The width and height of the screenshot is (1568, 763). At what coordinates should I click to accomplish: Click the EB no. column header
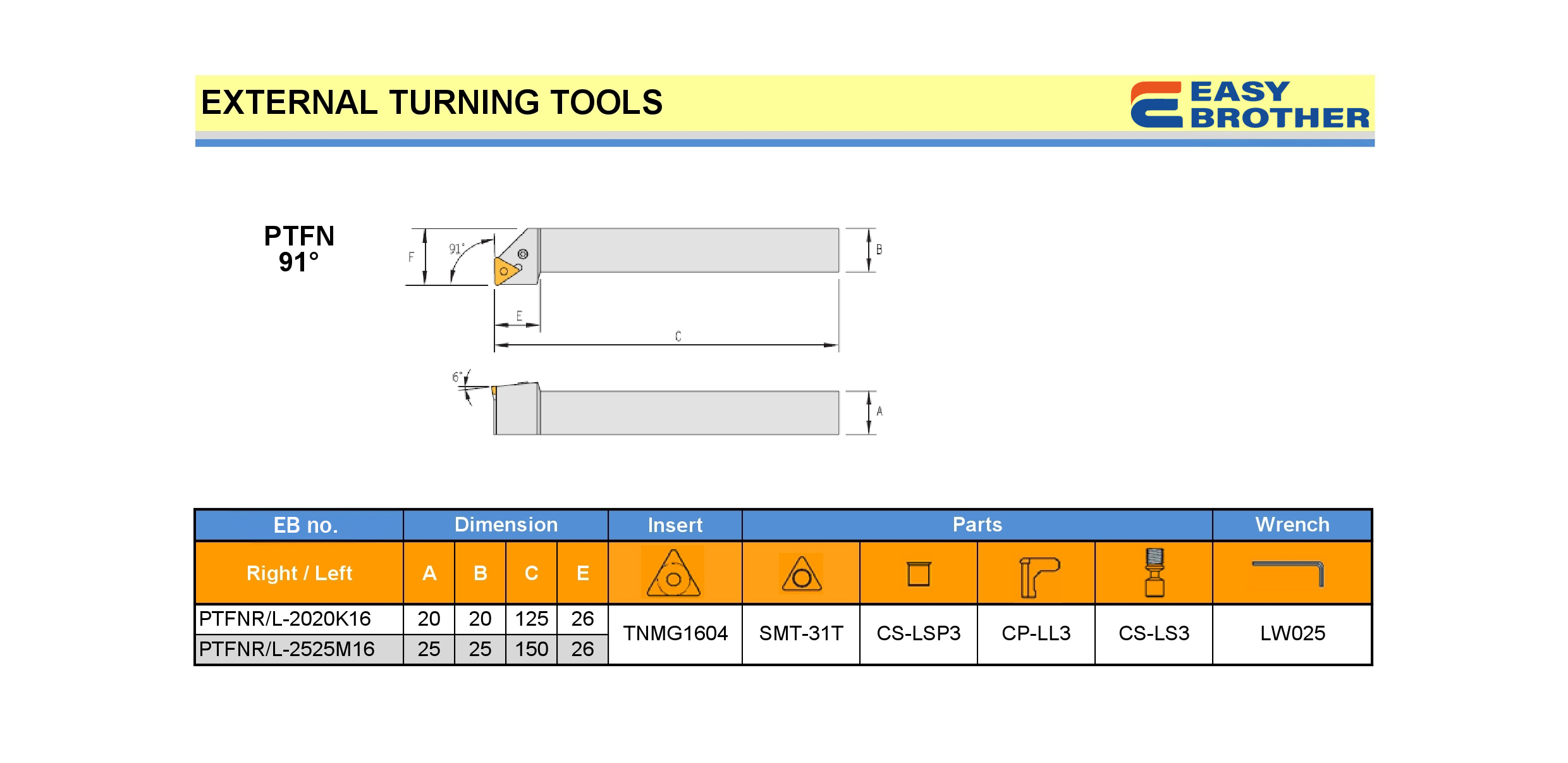pos(305,525)
